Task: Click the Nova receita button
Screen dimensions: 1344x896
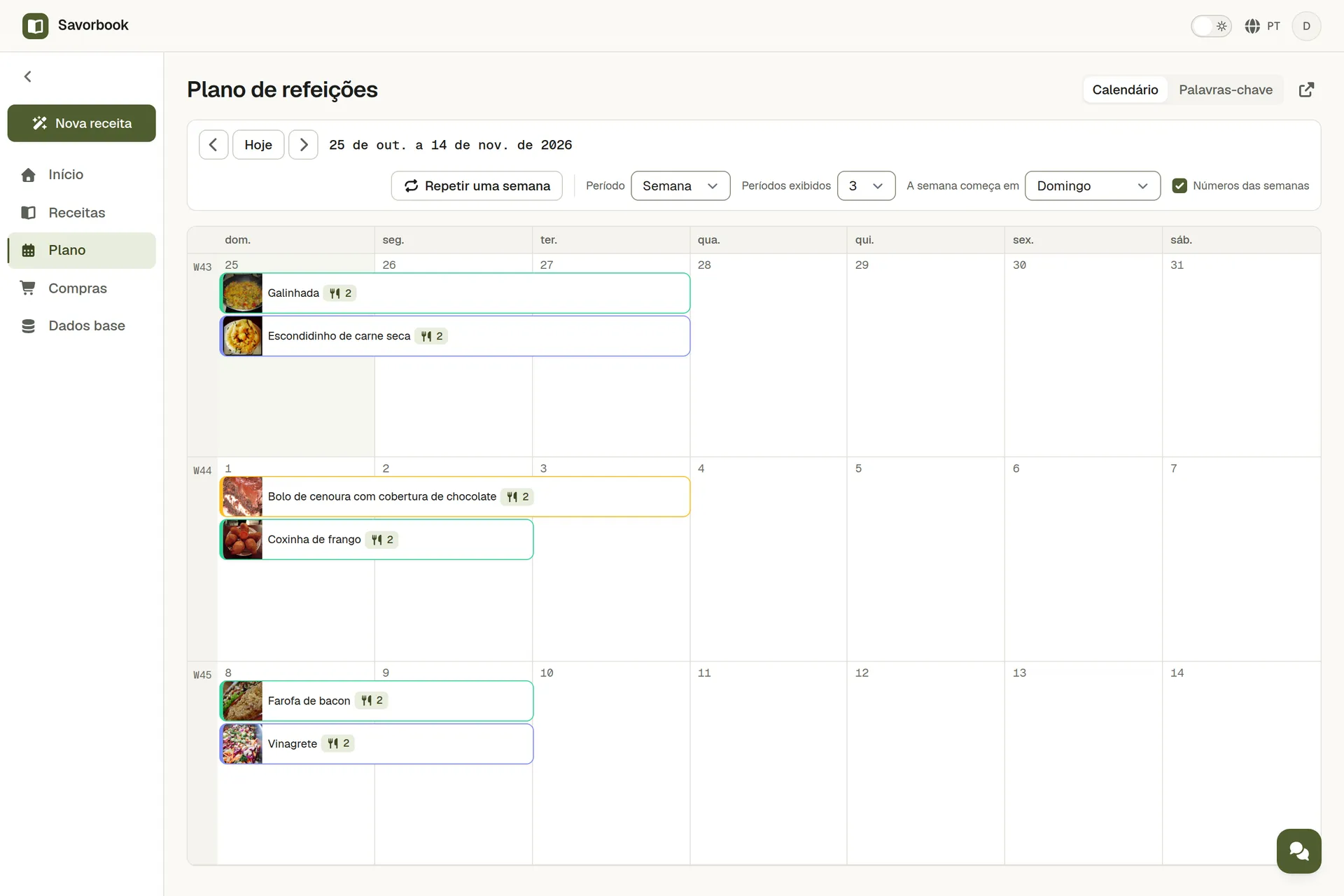Action: click(x=82, y=123)
